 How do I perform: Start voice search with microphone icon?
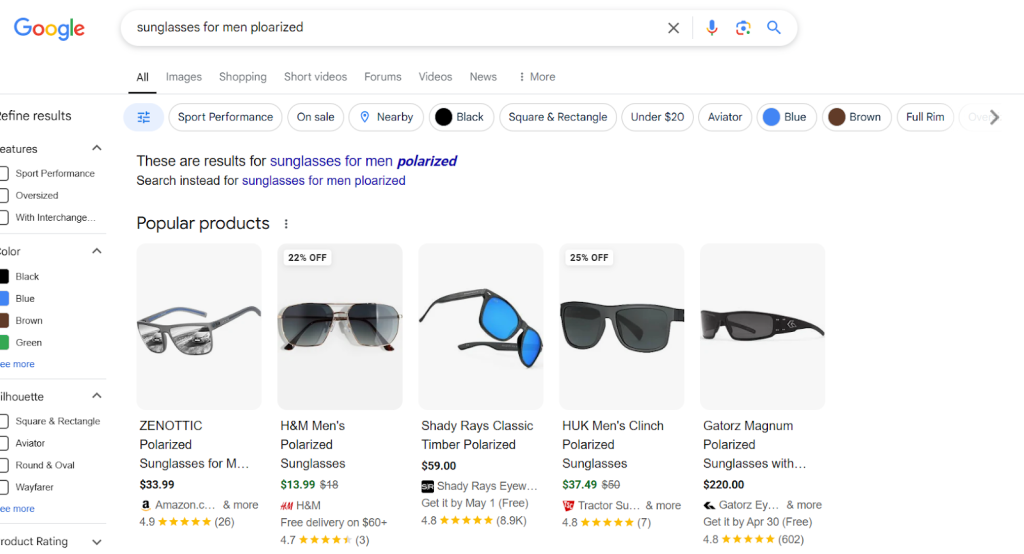pyautogui.click(x=711, y=28)
